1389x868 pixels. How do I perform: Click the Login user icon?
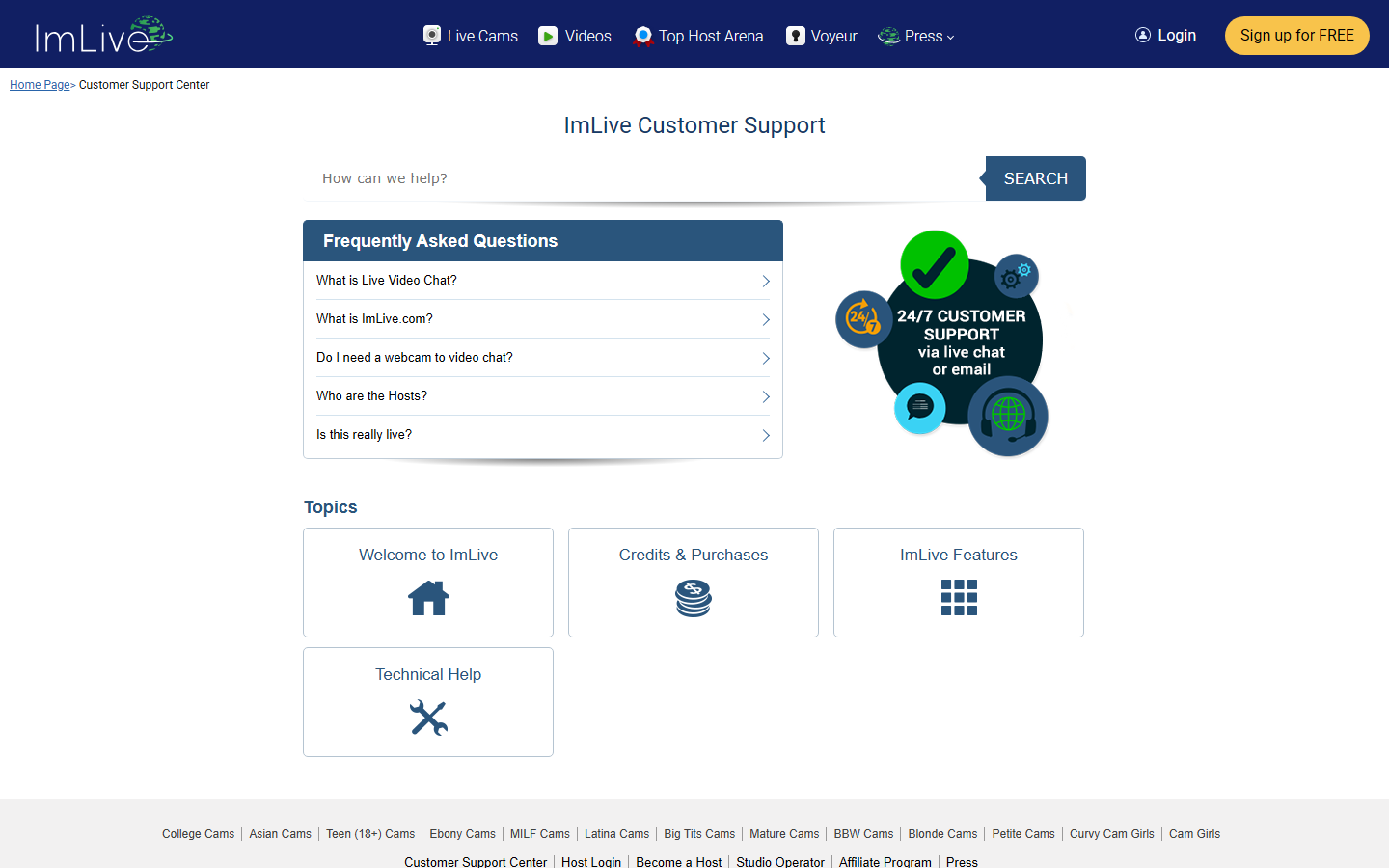point(1143,35)
